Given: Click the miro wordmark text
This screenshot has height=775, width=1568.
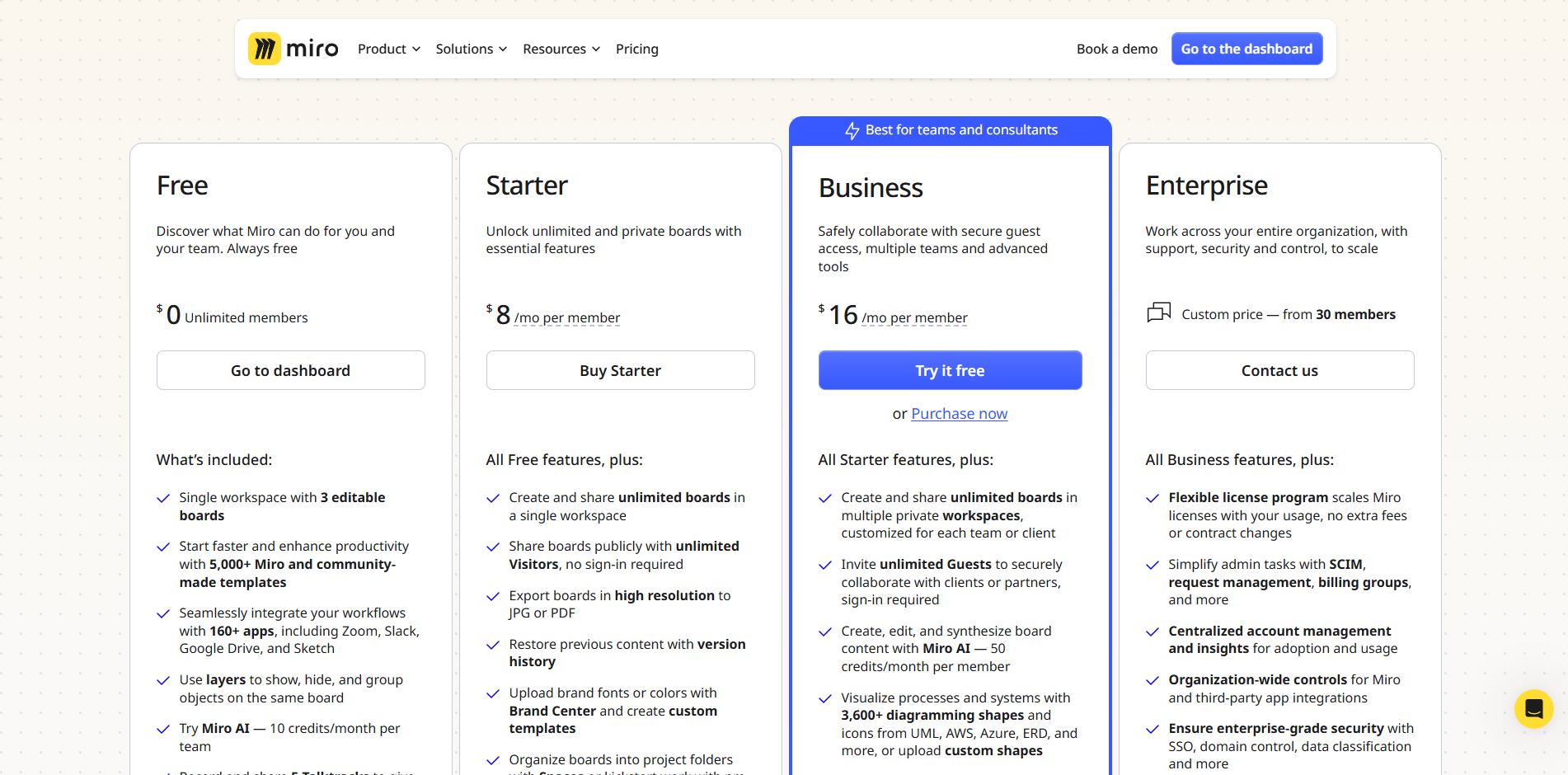Looking at the screenshot, I should pyautogui.click(x=312, y=49).
